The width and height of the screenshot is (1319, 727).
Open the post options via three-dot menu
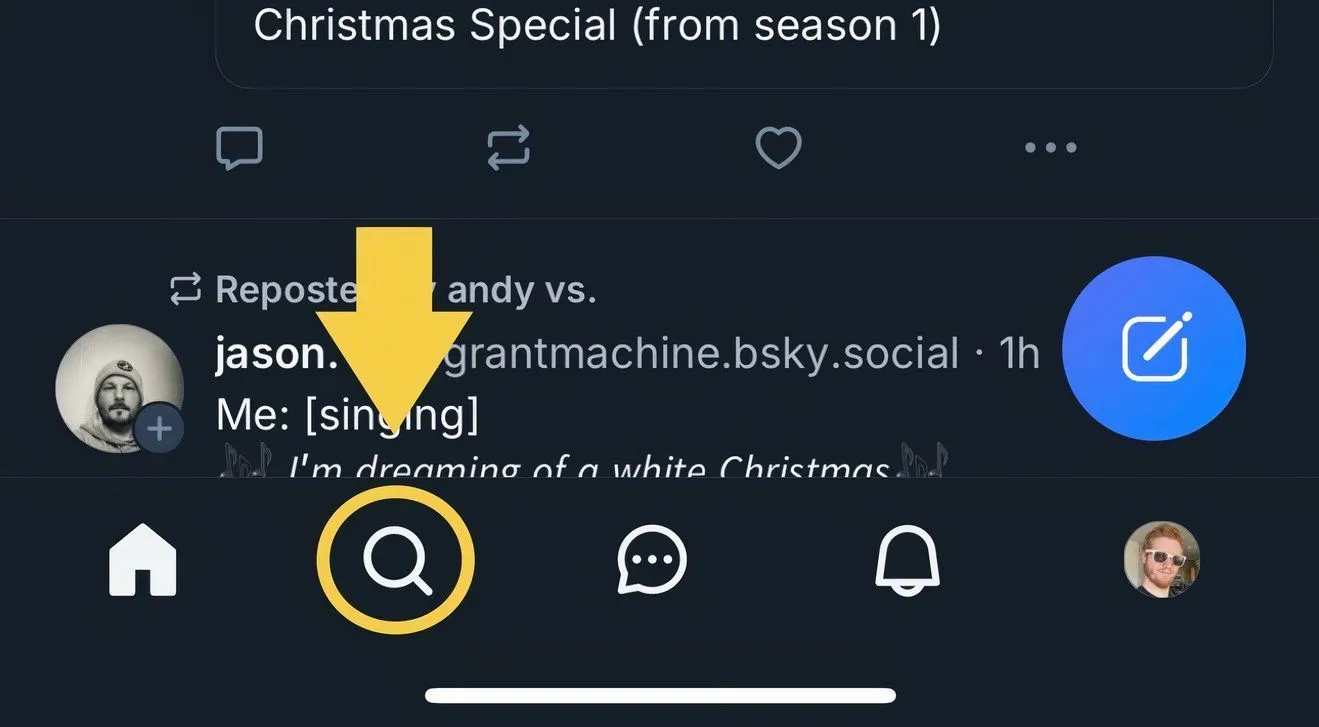[1050, 147]
